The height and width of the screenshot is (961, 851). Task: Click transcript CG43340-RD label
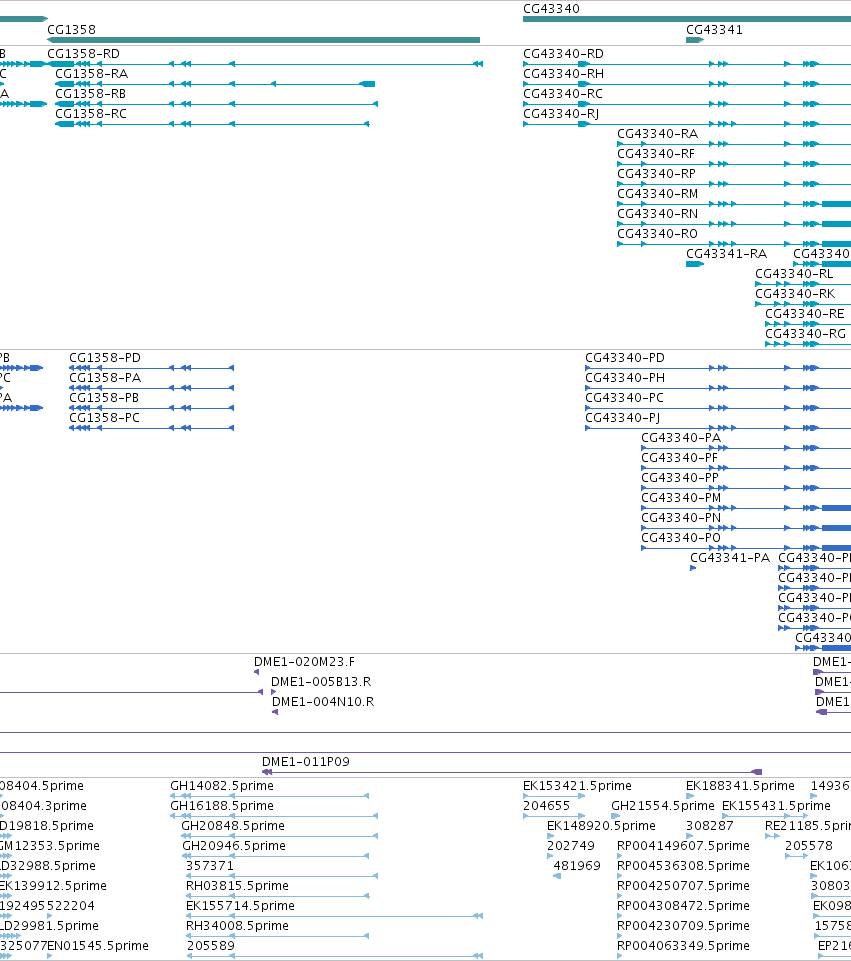point(563,53)
